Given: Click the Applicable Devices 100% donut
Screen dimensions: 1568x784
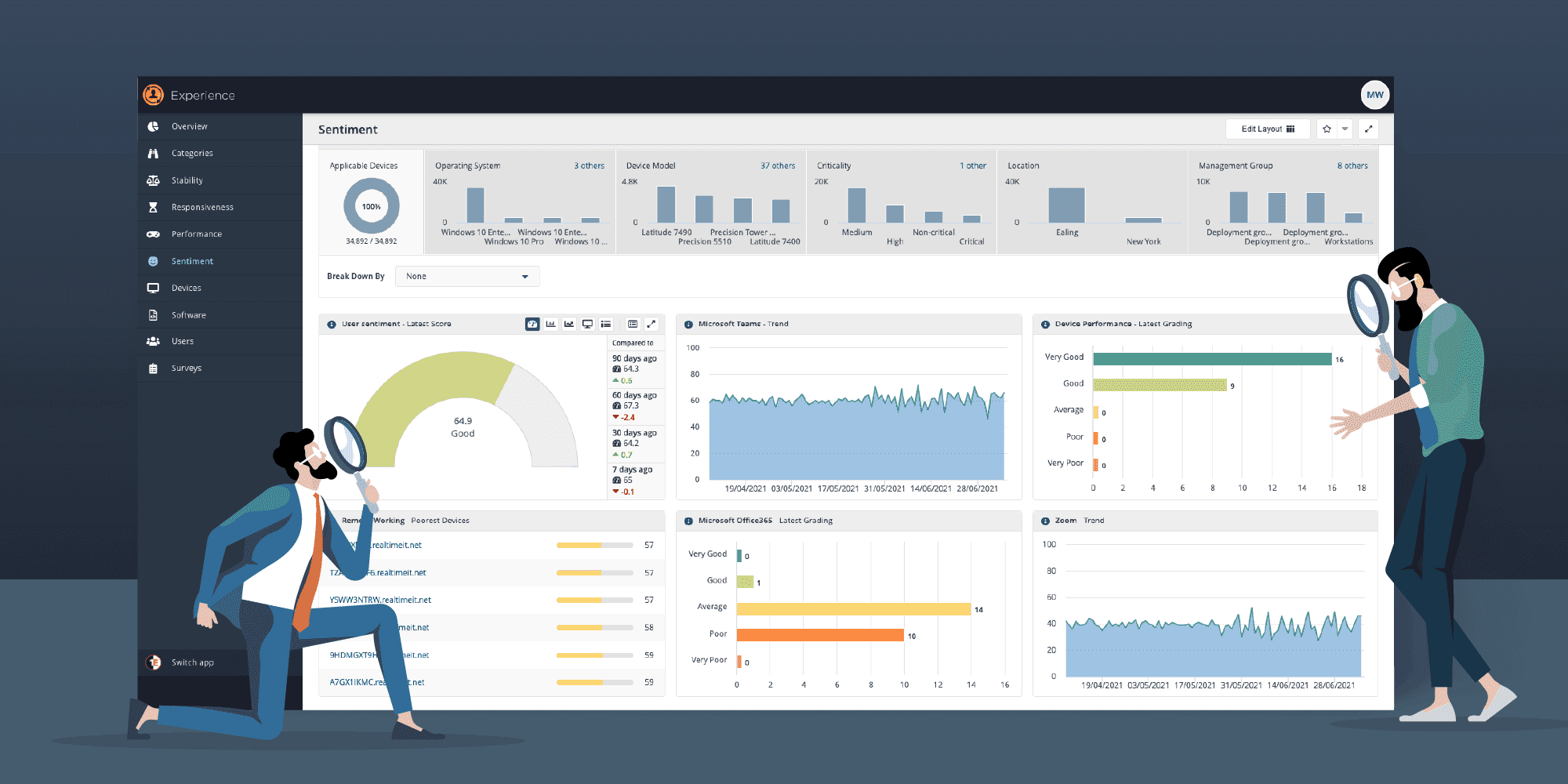Looking at the screenshot, I should 372,206.
